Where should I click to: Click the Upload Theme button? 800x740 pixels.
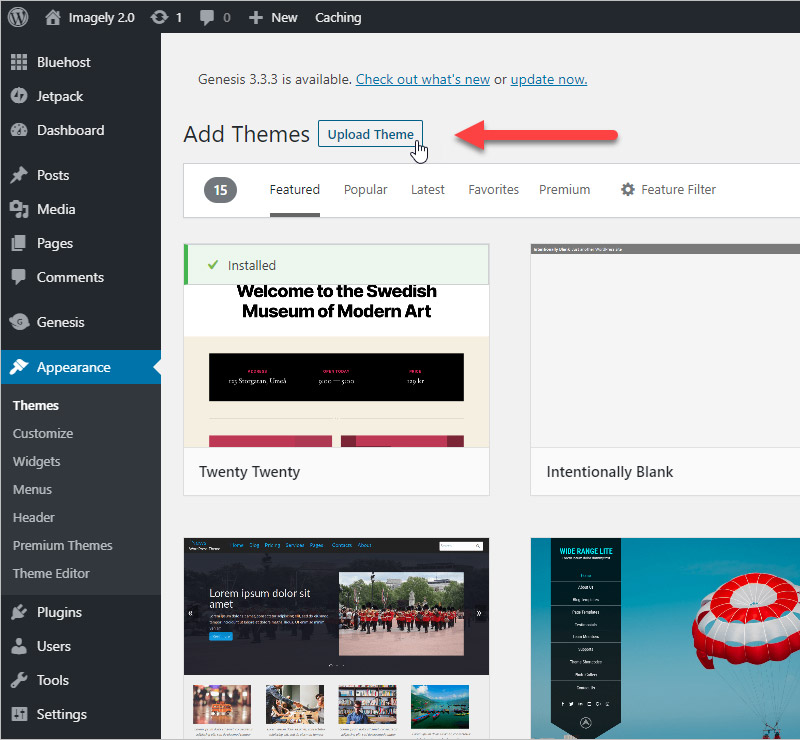pyautogui.click(x=370, y=134)
